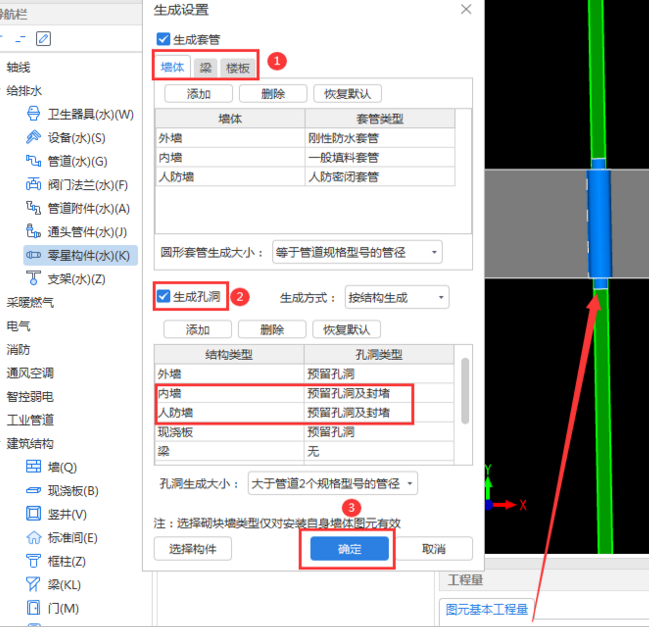Click the hole table vertical scrollbar
The height and width of the screenshot is (627, 649).
coord(465,391)
